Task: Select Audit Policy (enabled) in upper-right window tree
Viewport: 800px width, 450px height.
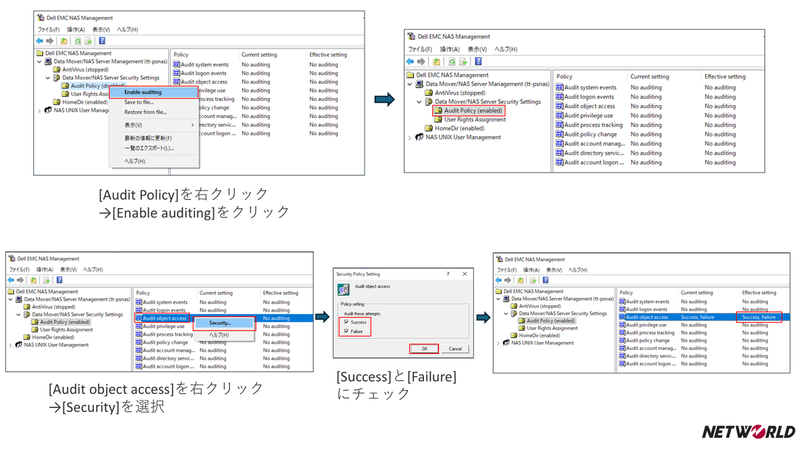Action: tap(473, 111)
